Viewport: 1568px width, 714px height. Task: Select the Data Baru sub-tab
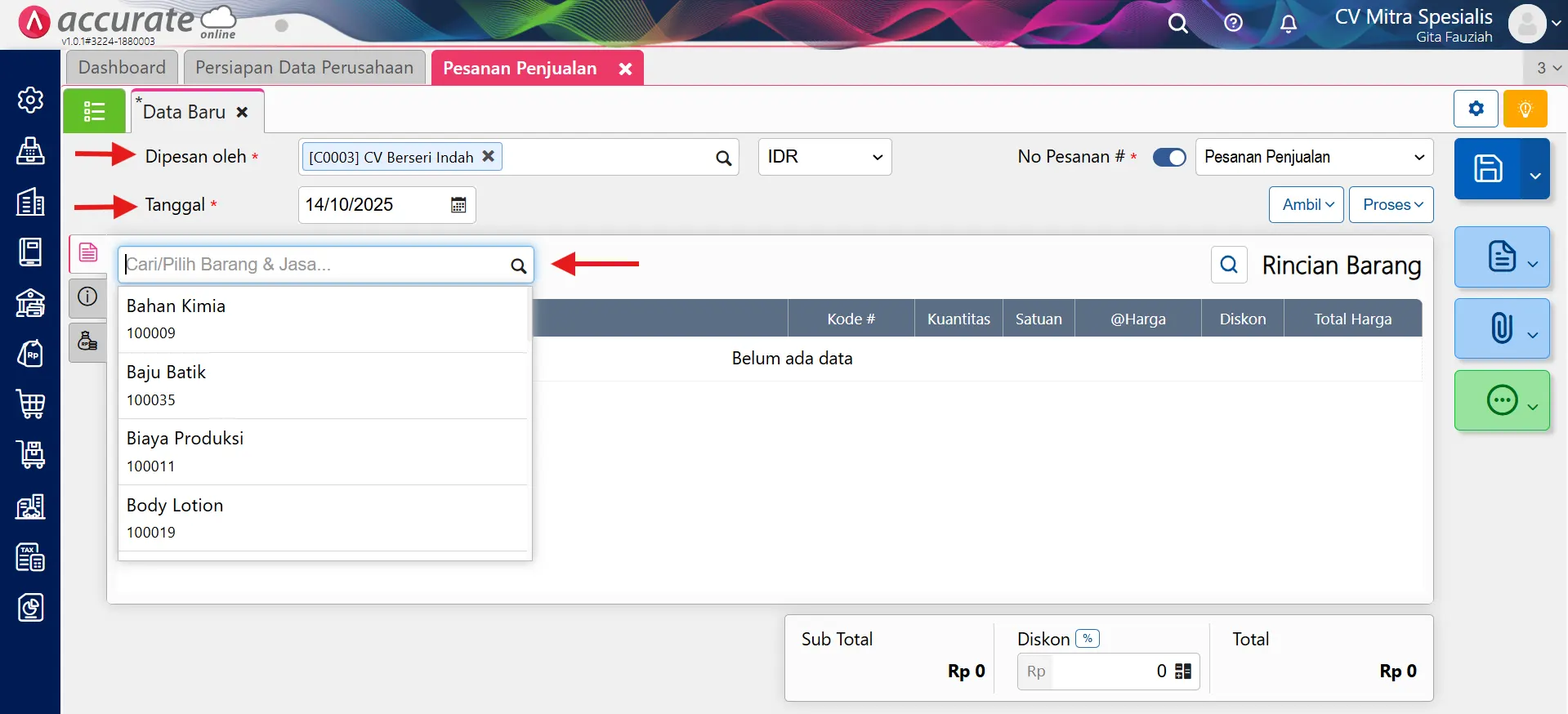[x=184, y=112]
